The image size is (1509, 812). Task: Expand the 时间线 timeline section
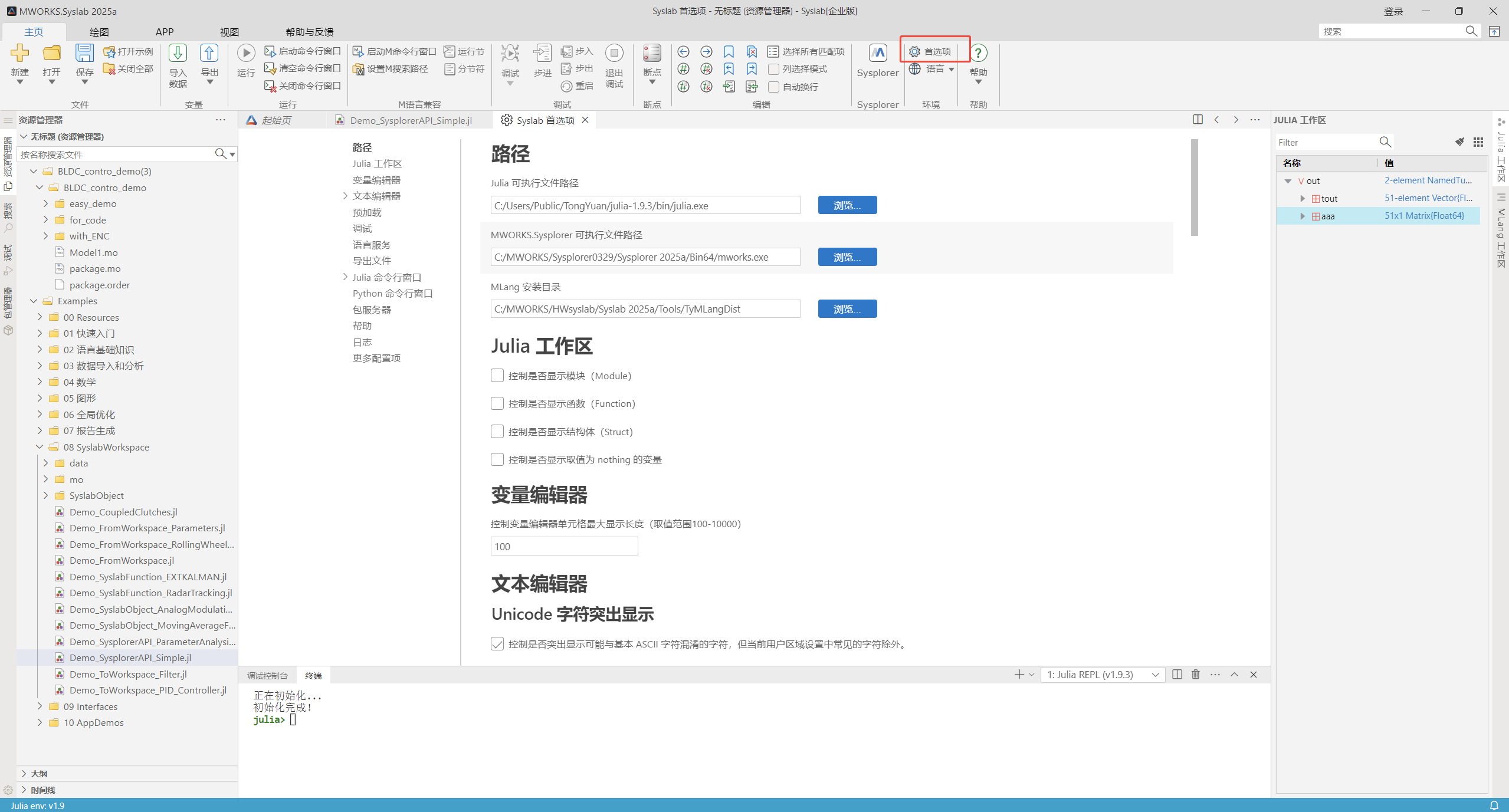[24, 790]
